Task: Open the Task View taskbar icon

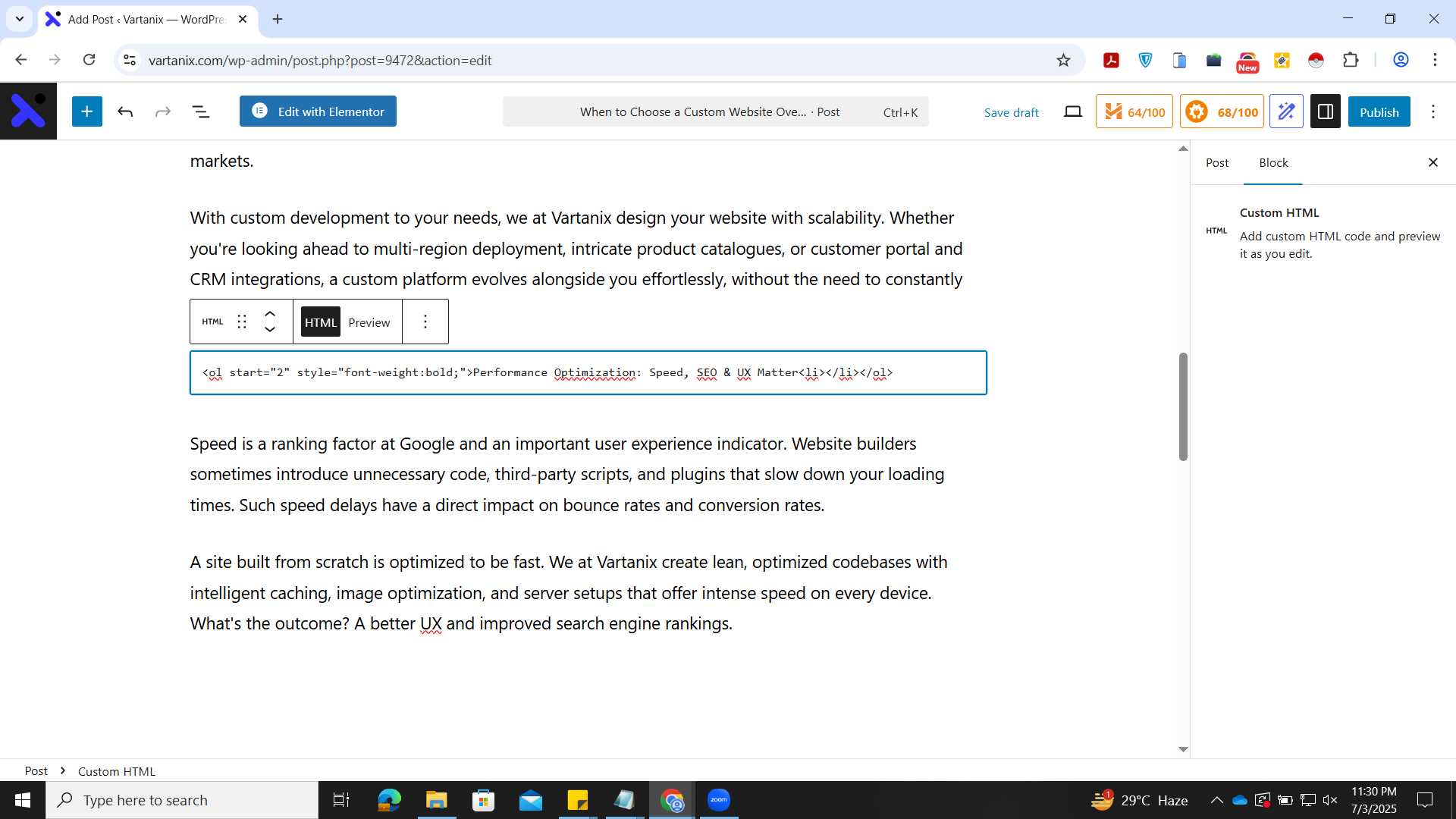Action: pyautogui.click(x=341, y=800)
